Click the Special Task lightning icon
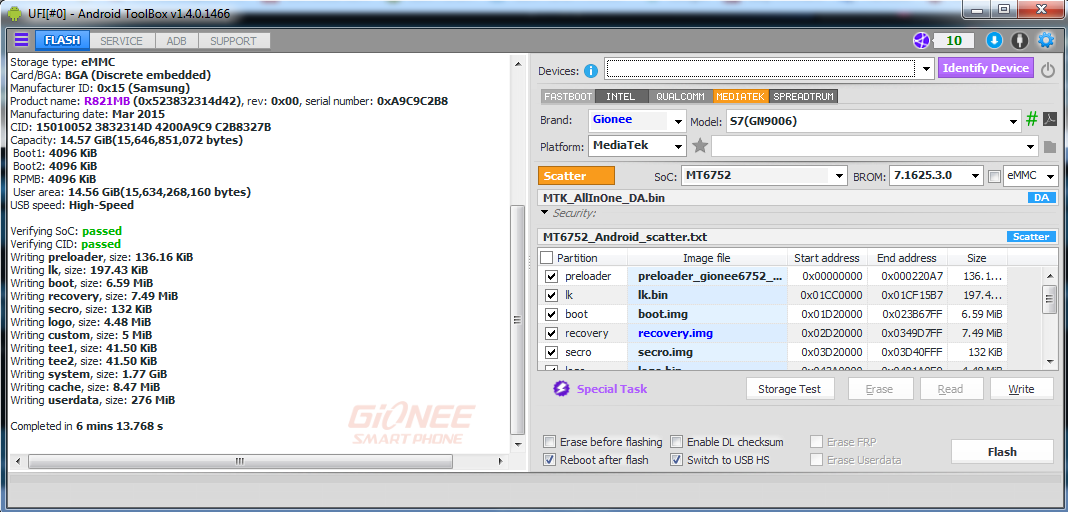Image resolution: width=1068 pixels, height=512 pixels. click(561, 389)
